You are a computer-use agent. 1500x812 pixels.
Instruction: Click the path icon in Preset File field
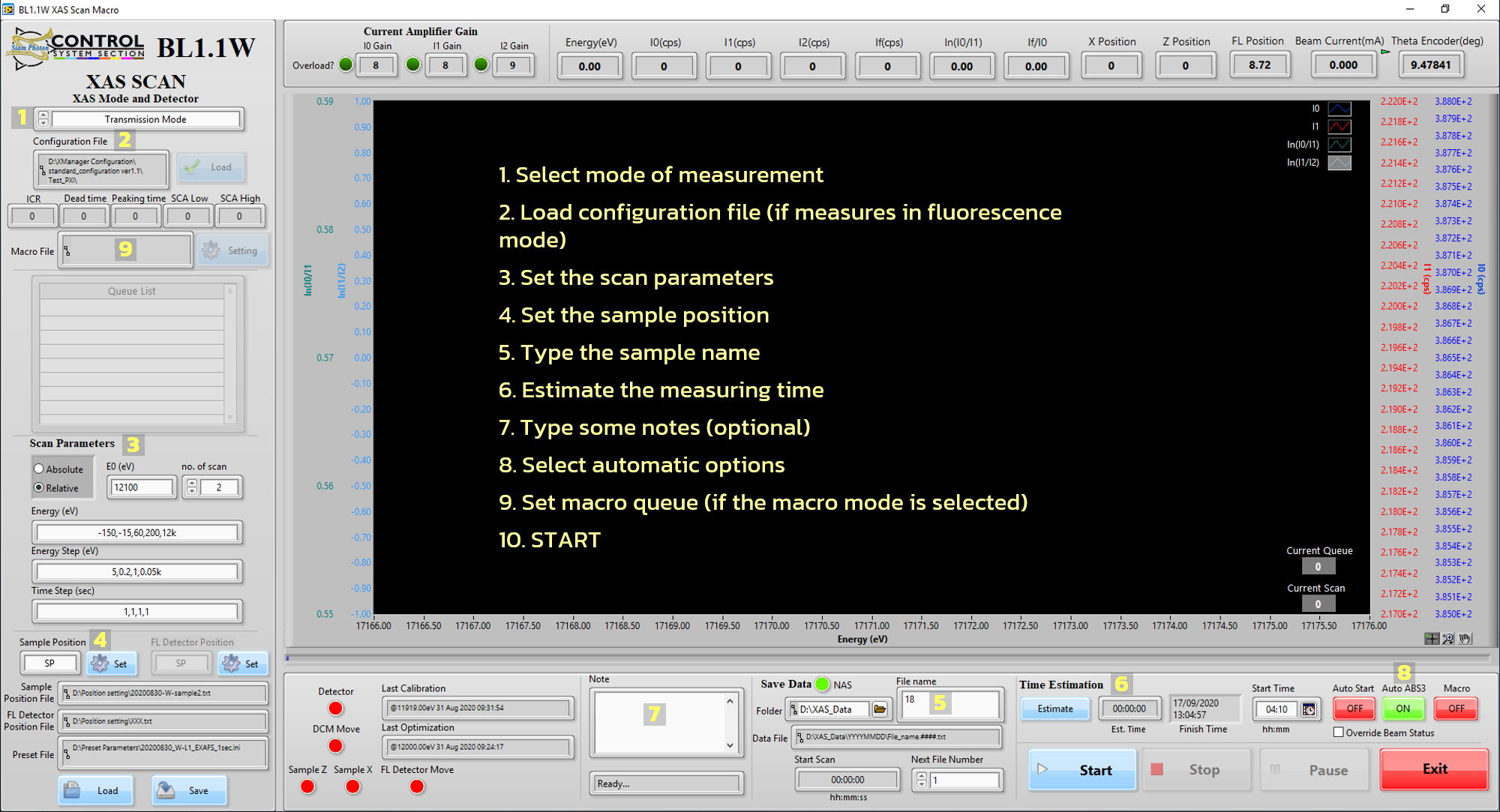[67, 754]
